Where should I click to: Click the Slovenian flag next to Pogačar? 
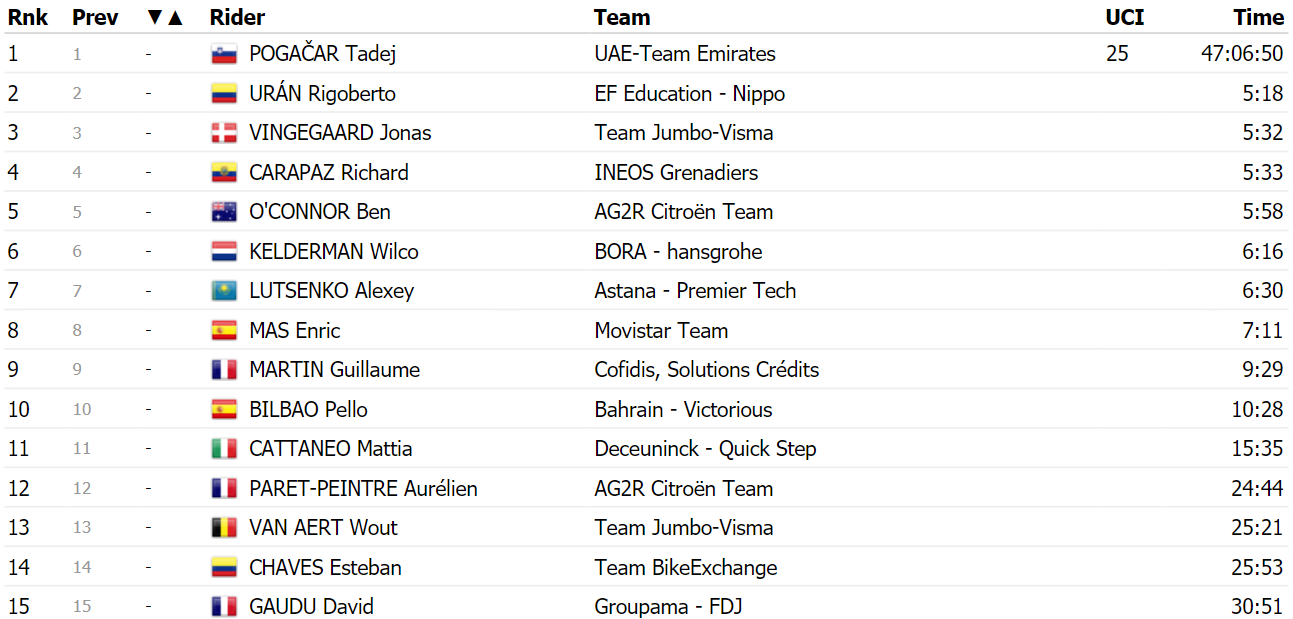[x=224, y=55]
